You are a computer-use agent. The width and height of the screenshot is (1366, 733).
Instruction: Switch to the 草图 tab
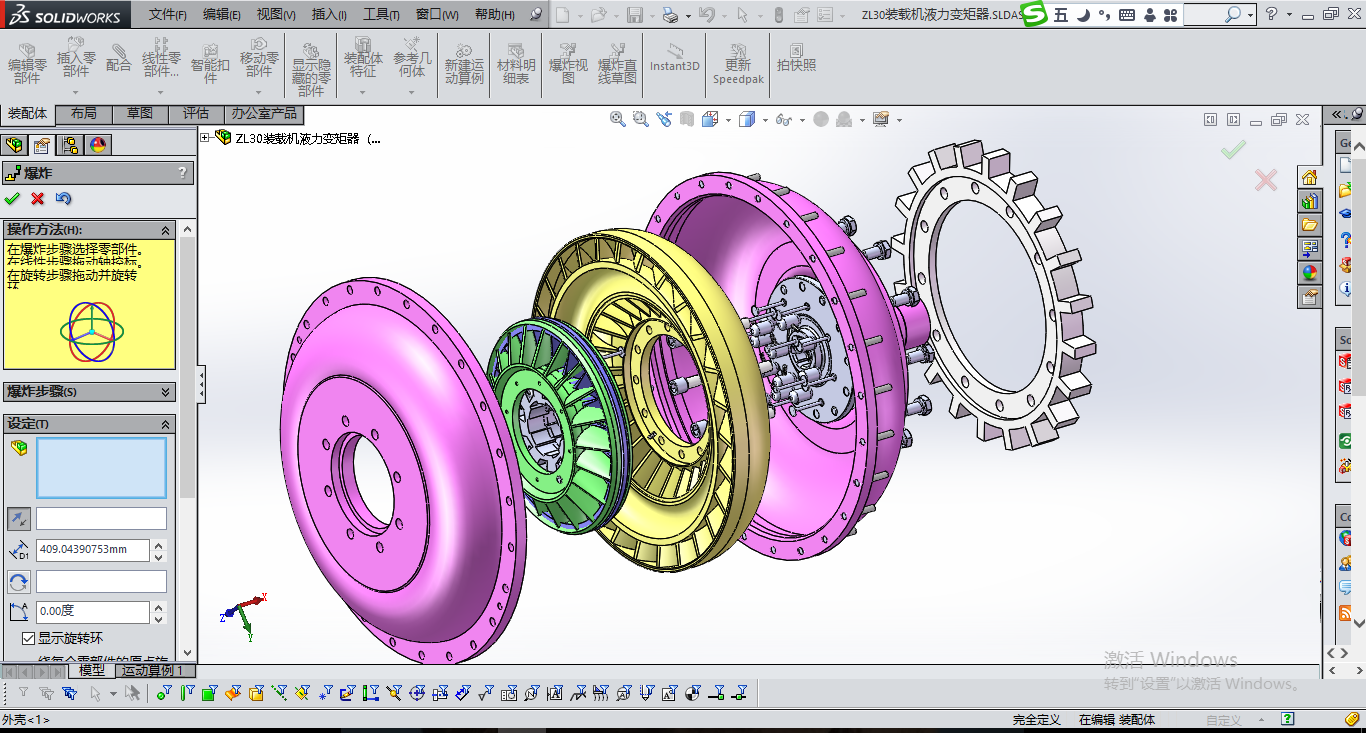point(140,113)
